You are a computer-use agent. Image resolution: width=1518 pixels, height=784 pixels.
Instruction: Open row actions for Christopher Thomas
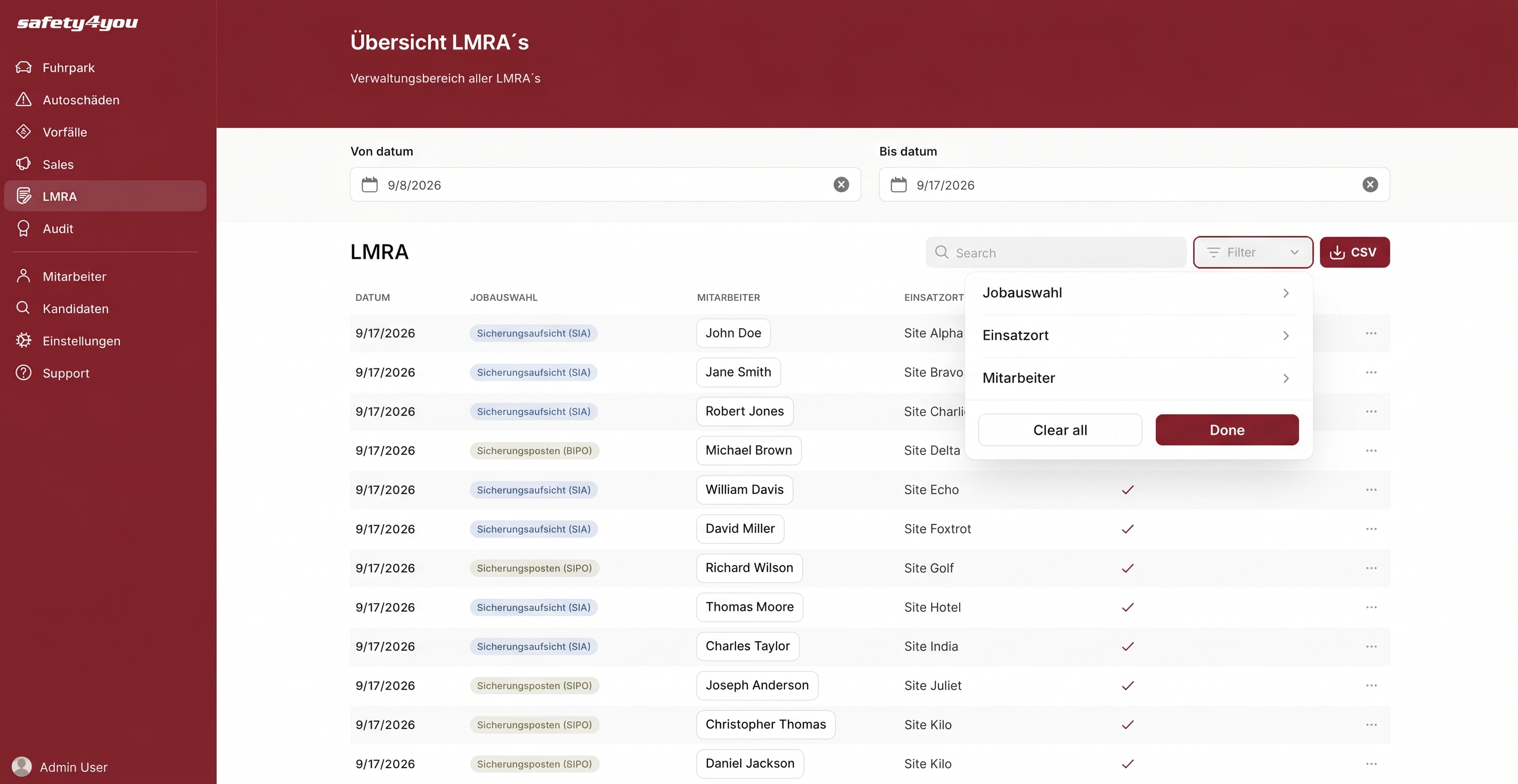pyautogui.click(x=1372, y=724)
